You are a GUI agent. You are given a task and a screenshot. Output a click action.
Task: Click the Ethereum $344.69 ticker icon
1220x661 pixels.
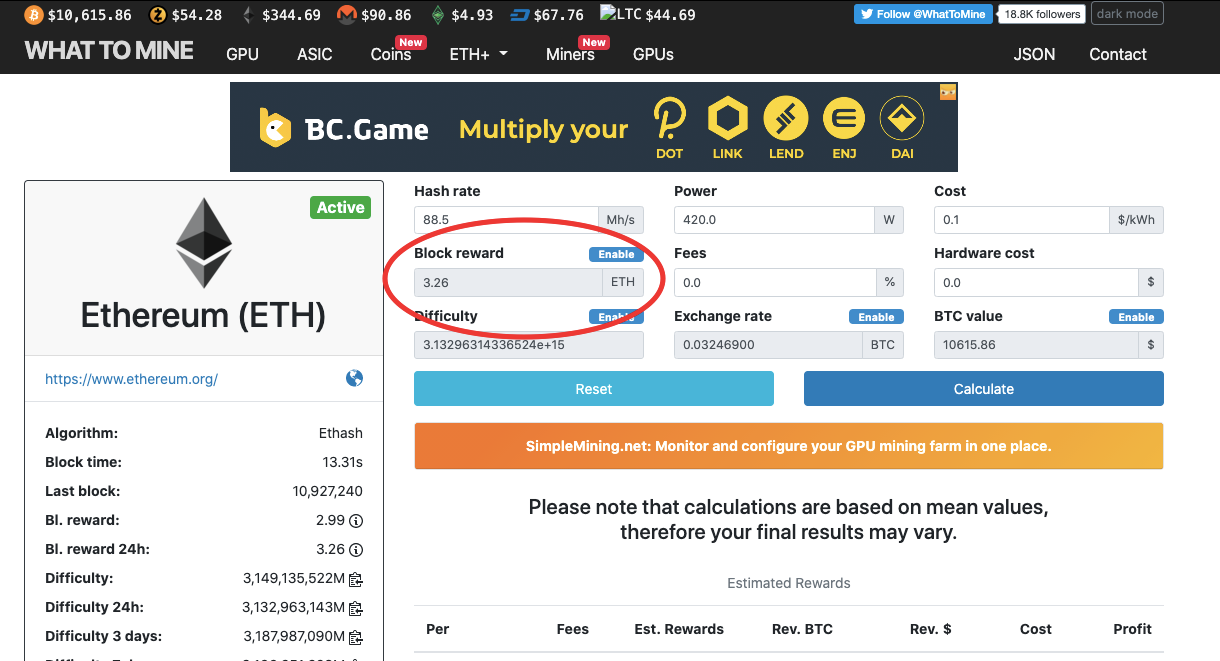[x=247, y=15]
